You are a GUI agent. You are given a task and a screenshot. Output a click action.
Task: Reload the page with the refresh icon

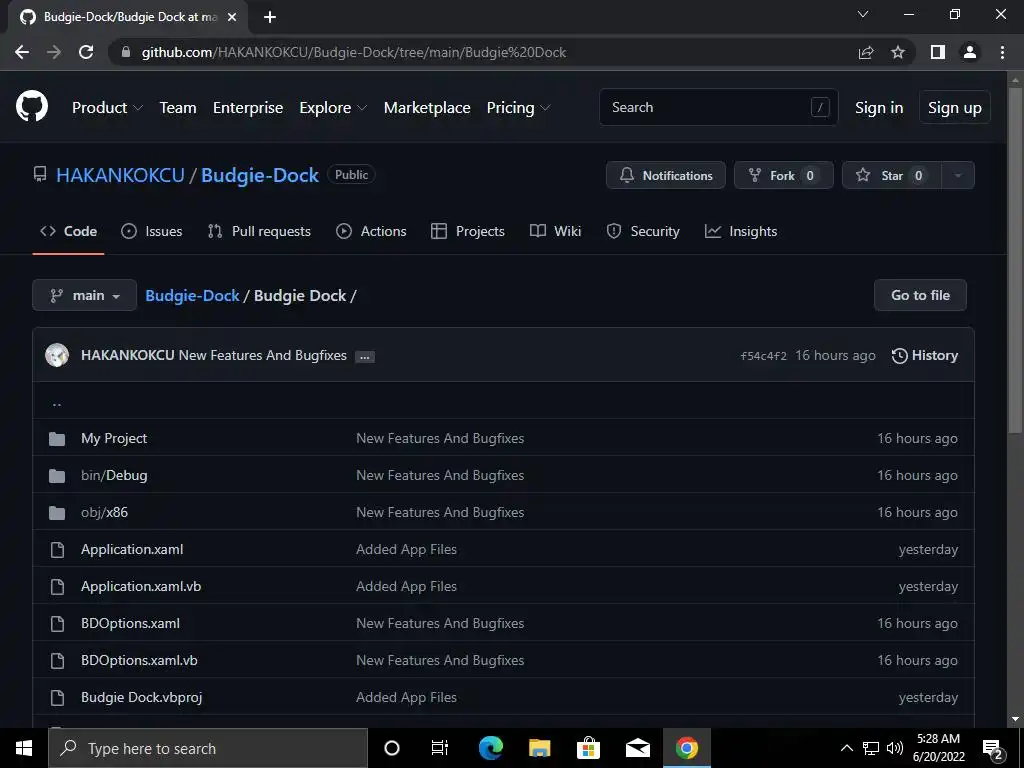(x=86, y=52)
